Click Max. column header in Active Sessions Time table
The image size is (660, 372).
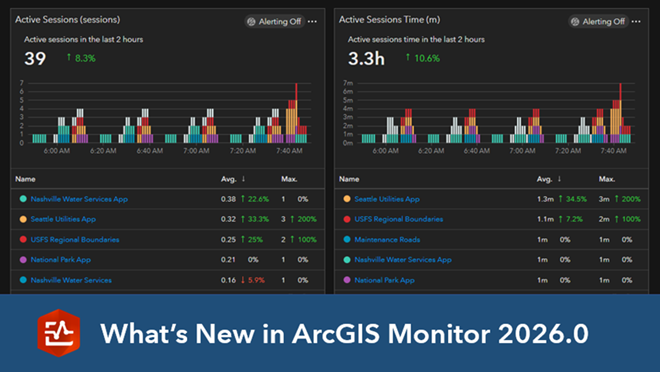pos(607,179)
